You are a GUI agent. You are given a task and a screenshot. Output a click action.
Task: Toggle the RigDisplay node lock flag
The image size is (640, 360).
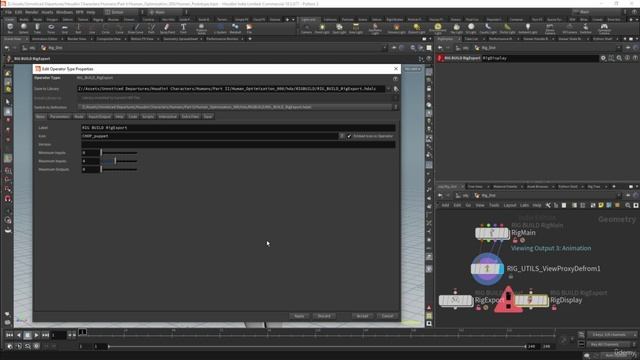(554, 308)
